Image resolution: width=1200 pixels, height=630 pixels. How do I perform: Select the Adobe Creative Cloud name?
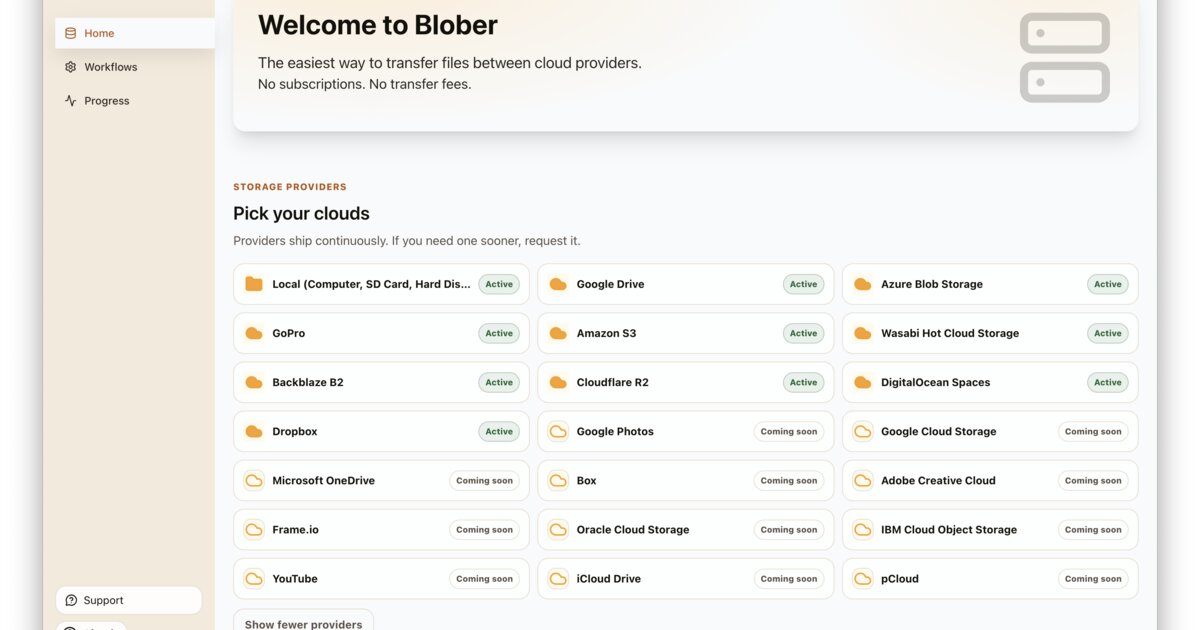click(x=938, y=480)
